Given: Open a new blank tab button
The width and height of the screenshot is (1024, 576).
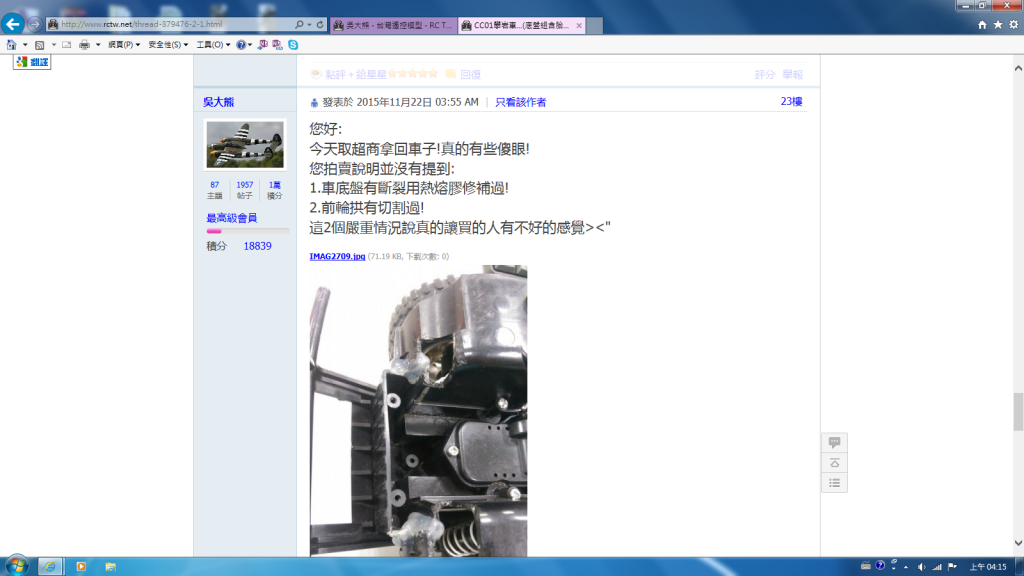Looking at the screenshot, I should 594,25.
